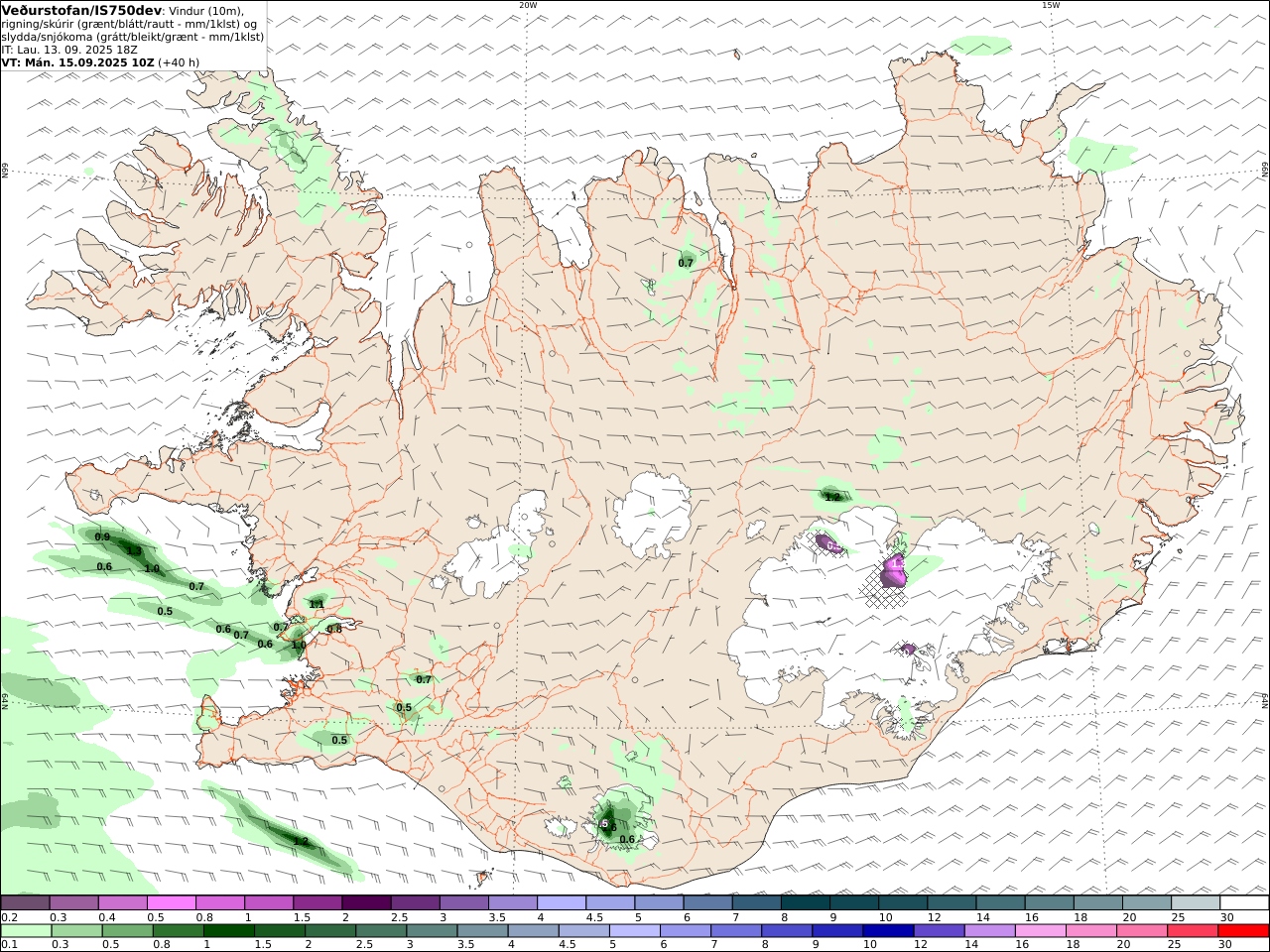Click the dark blue swatch labeled 10 on rain scale
The image size is (1270, 952).
click(x=887, y=931)
